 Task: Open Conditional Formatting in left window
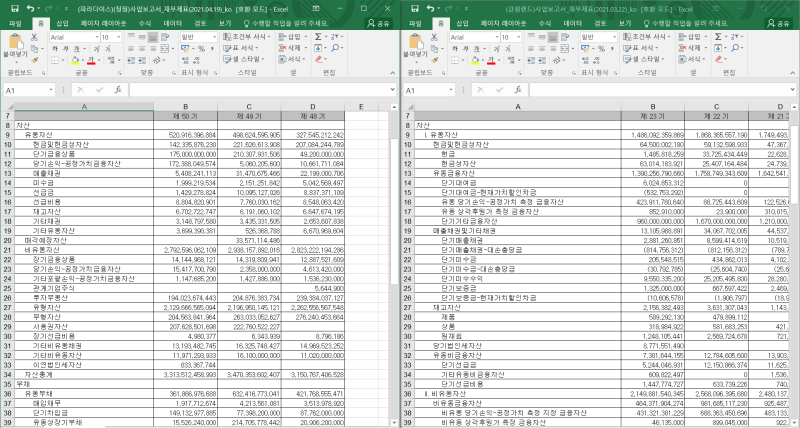(x=247, y=37)
